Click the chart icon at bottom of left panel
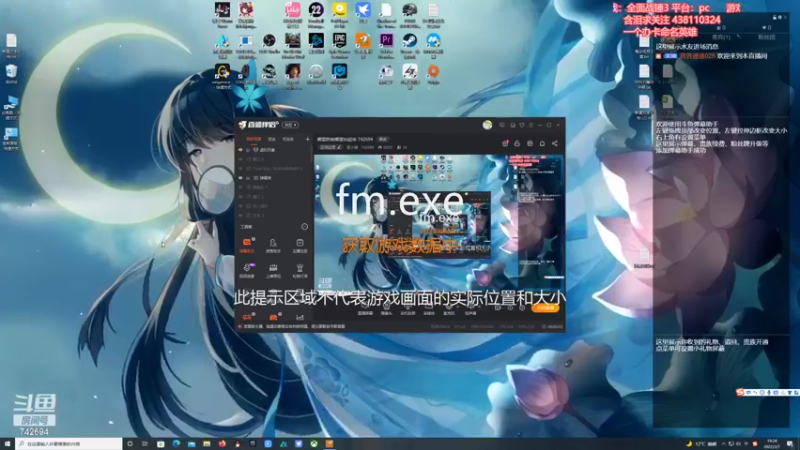This screenshot has height=450, width=800. click(299, 317)
